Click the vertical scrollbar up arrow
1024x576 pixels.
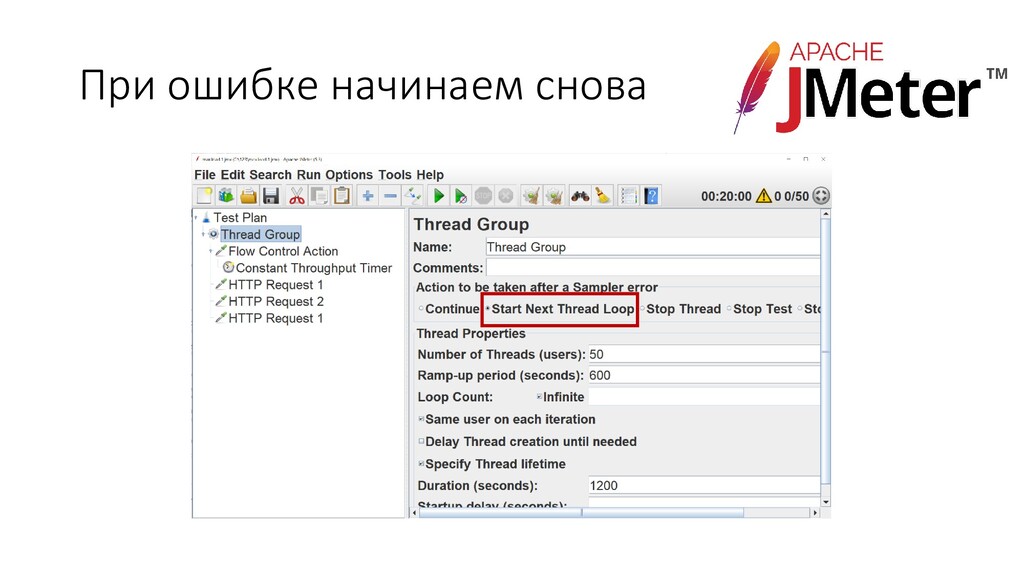coord(825,214)
